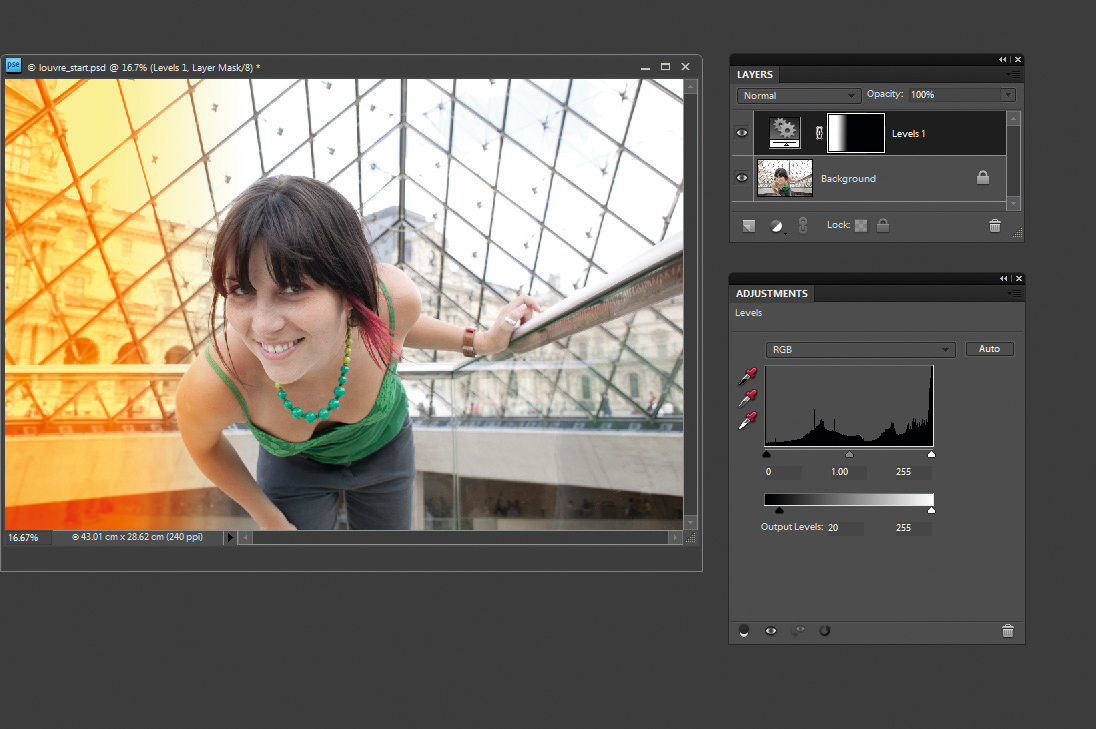Adjust the white output levels slider
The image size is (1096, 729).
931,510
